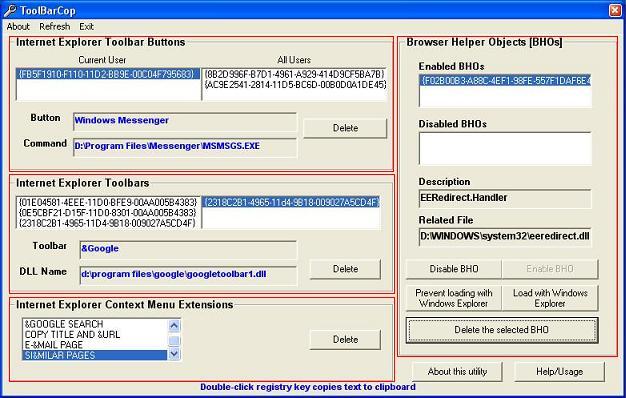Click scroll up arrow in context menu list

[174, 326]
